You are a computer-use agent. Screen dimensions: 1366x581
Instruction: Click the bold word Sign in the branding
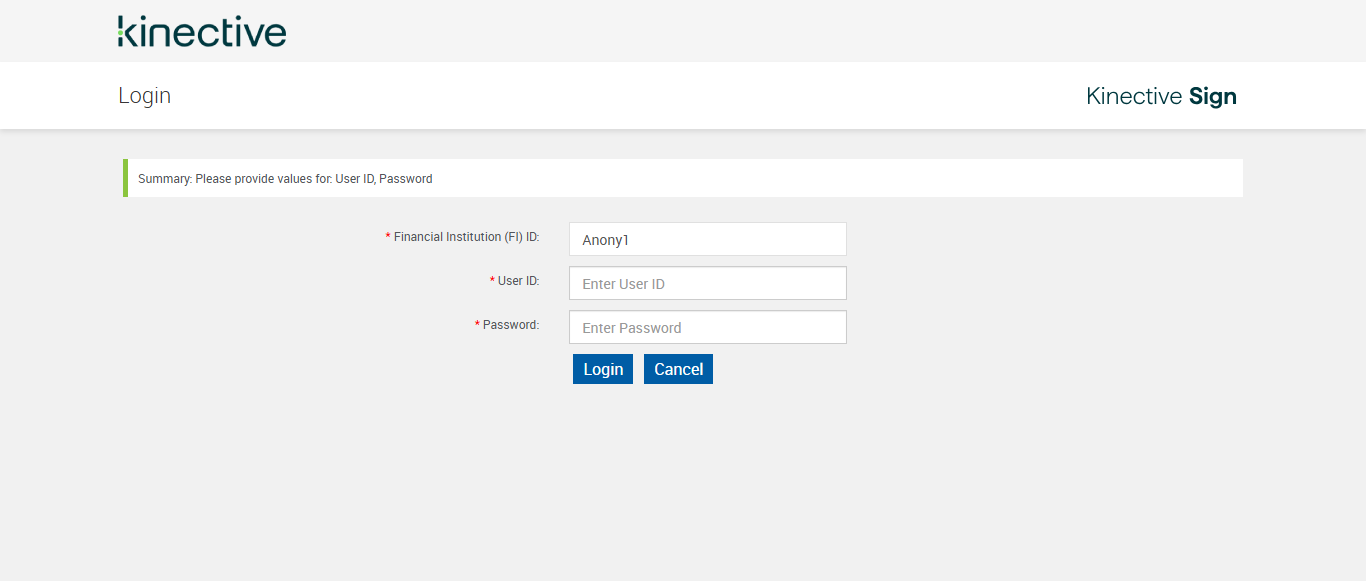point(1213,96)
